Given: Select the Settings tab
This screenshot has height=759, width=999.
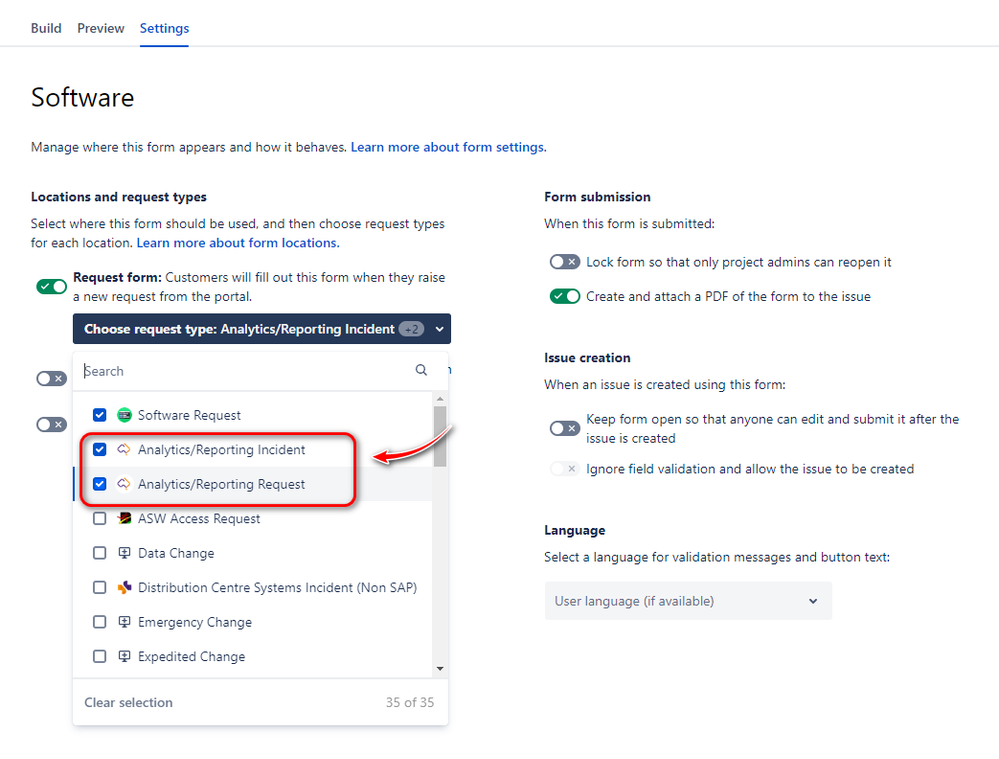Looking at the screenshot, I should click(164, 28).
